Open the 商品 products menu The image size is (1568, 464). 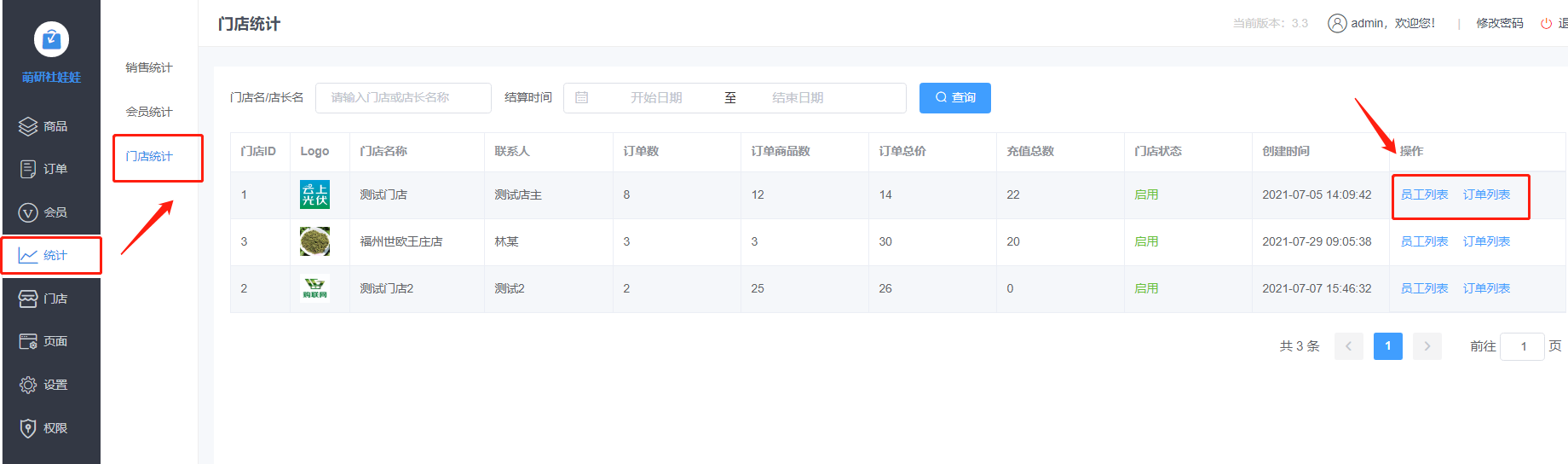click(51, 126)
